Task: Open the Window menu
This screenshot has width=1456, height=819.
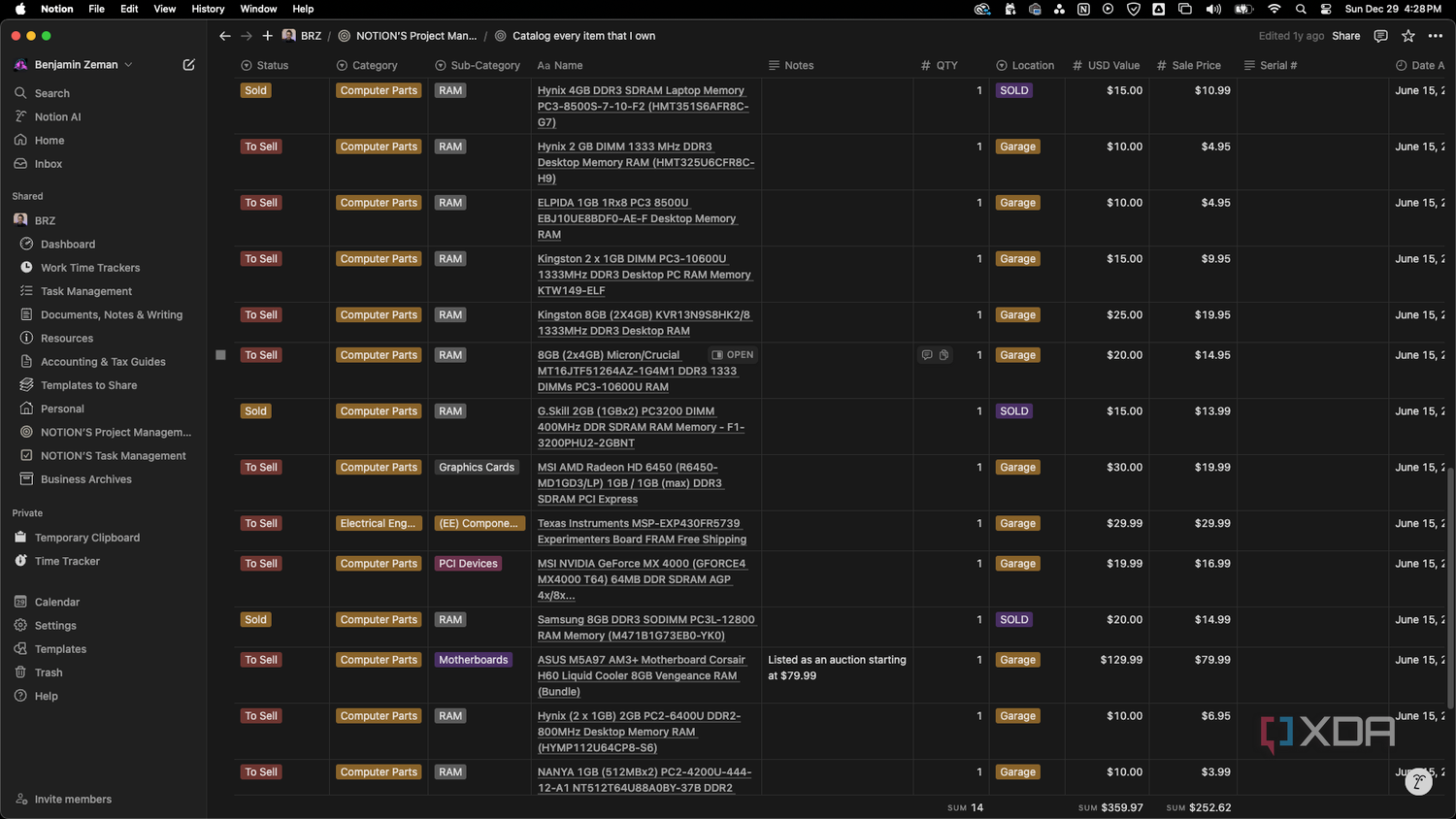Action: 258,9
